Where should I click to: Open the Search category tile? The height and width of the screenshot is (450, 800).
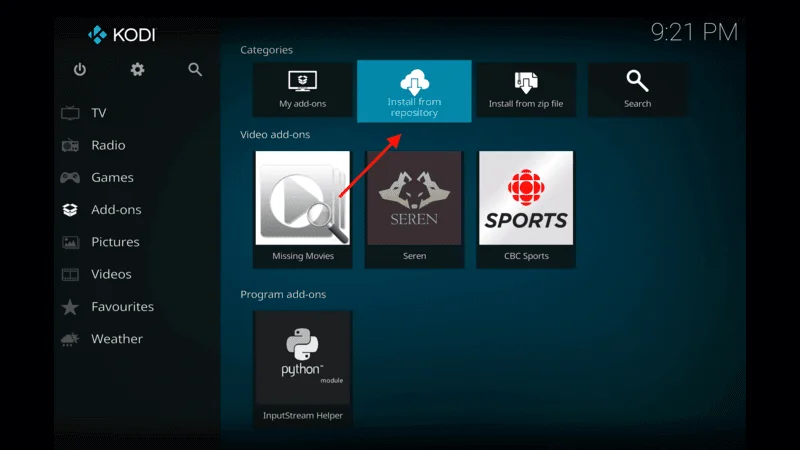pos(637,90)
